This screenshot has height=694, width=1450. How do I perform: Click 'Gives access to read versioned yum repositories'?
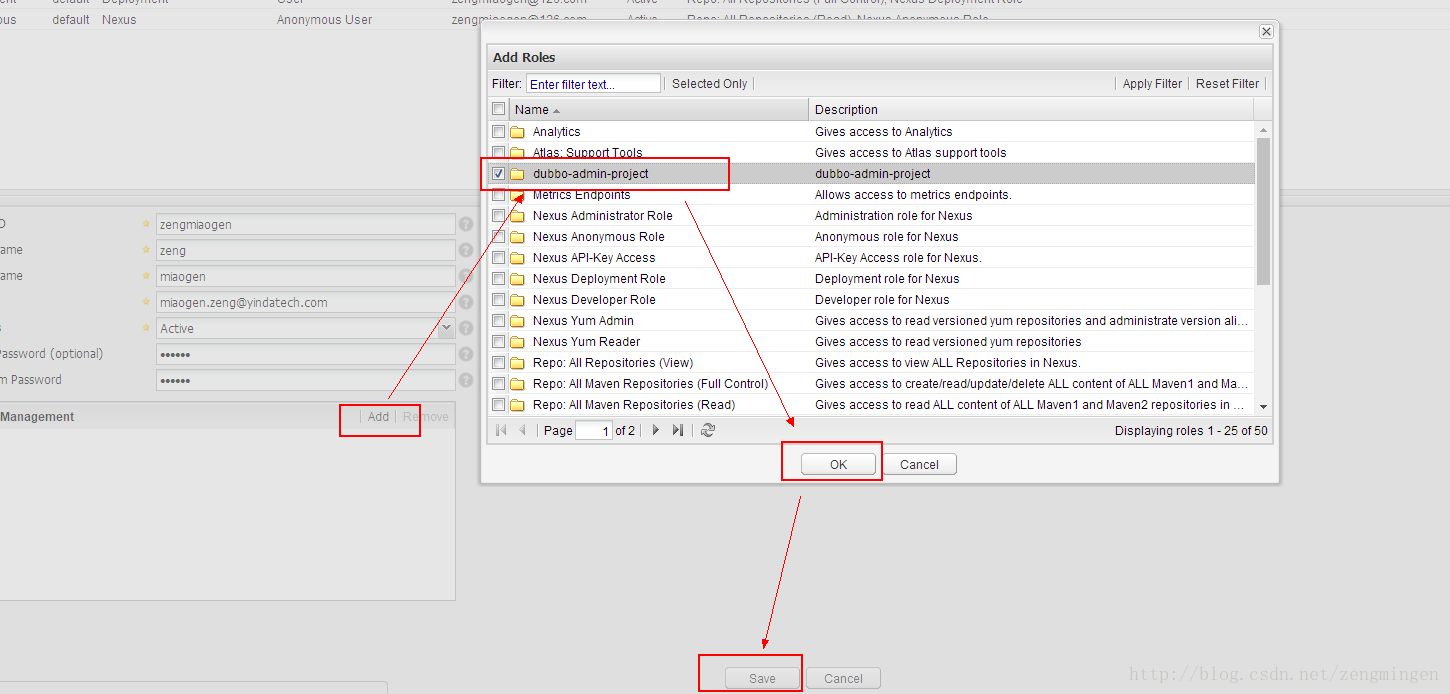[948, 342]
